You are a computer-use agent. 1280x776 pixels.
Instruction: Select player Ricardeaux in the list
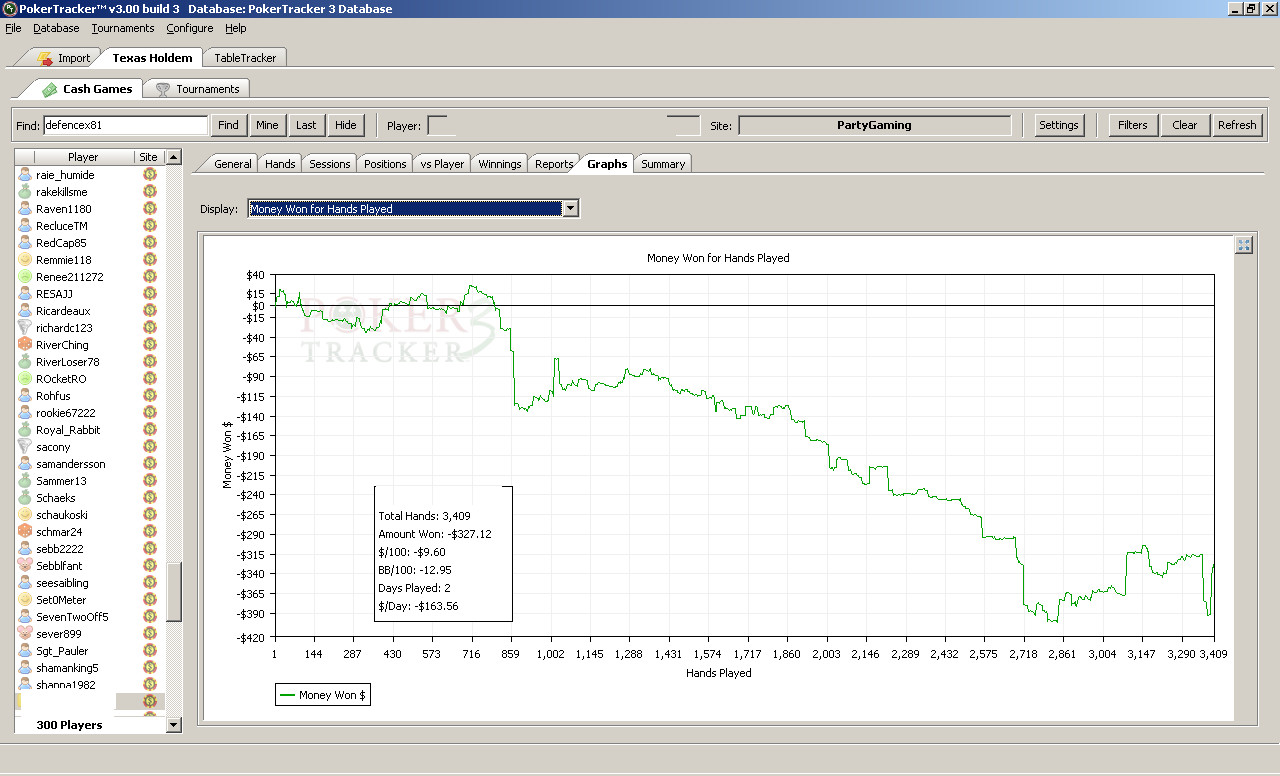click(63, 311)
